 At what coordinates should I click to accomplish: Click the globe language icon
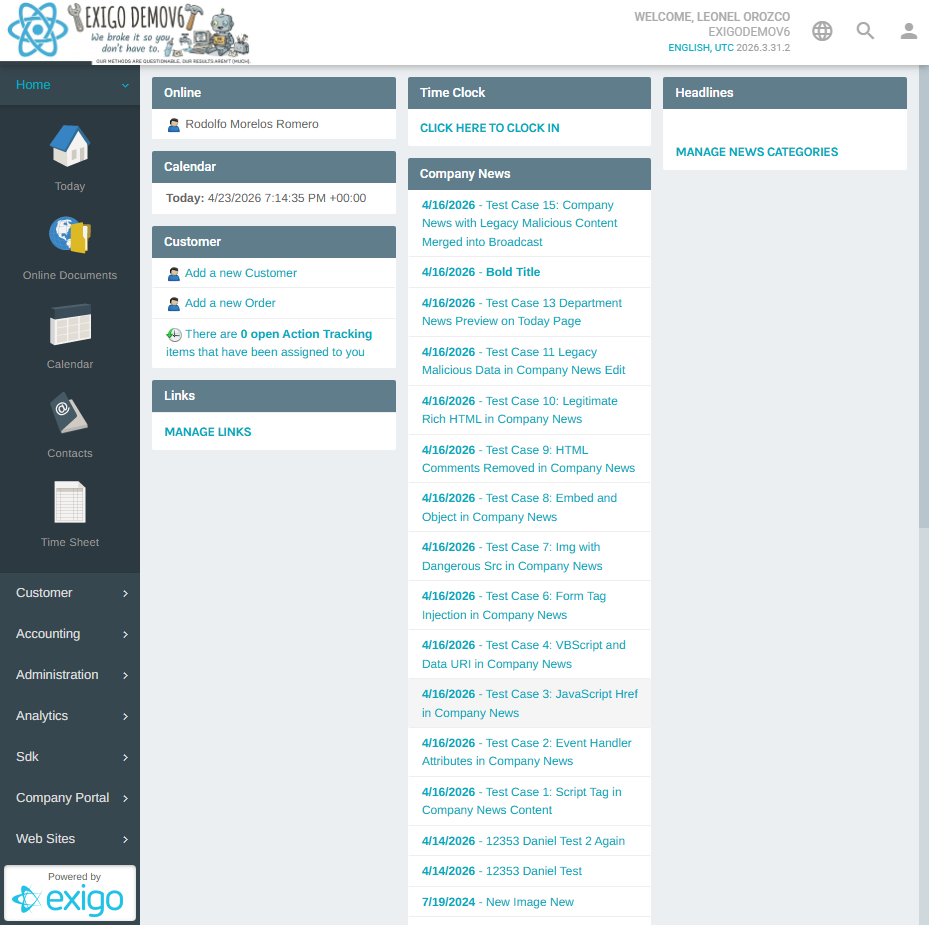click(822, 31)
